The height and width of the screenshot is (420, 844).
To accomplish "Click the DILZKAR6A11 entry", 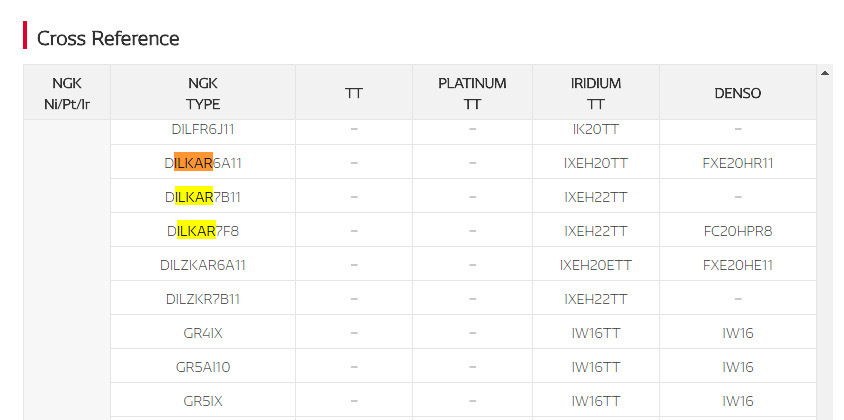I will 203,265.
